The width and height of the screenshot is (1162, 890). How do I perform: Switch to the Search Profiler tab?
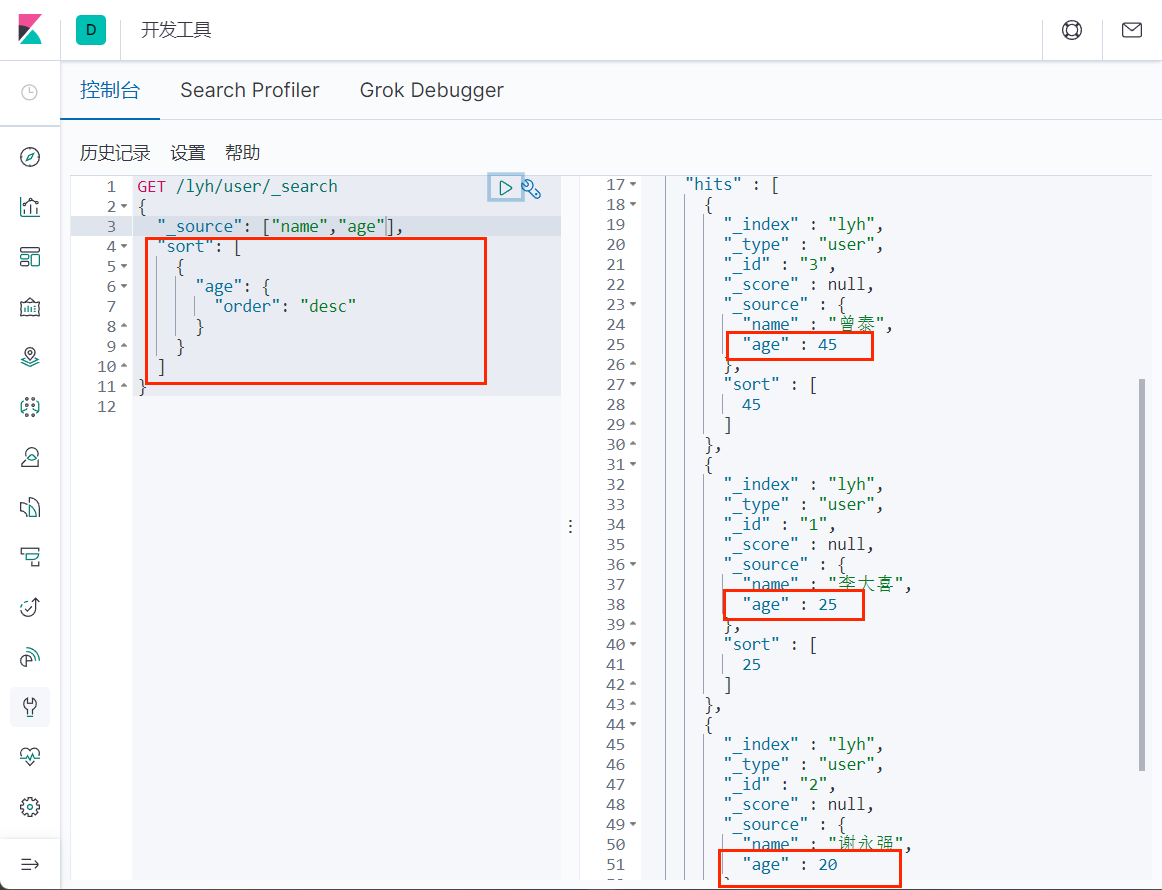(x=250, y=90)
